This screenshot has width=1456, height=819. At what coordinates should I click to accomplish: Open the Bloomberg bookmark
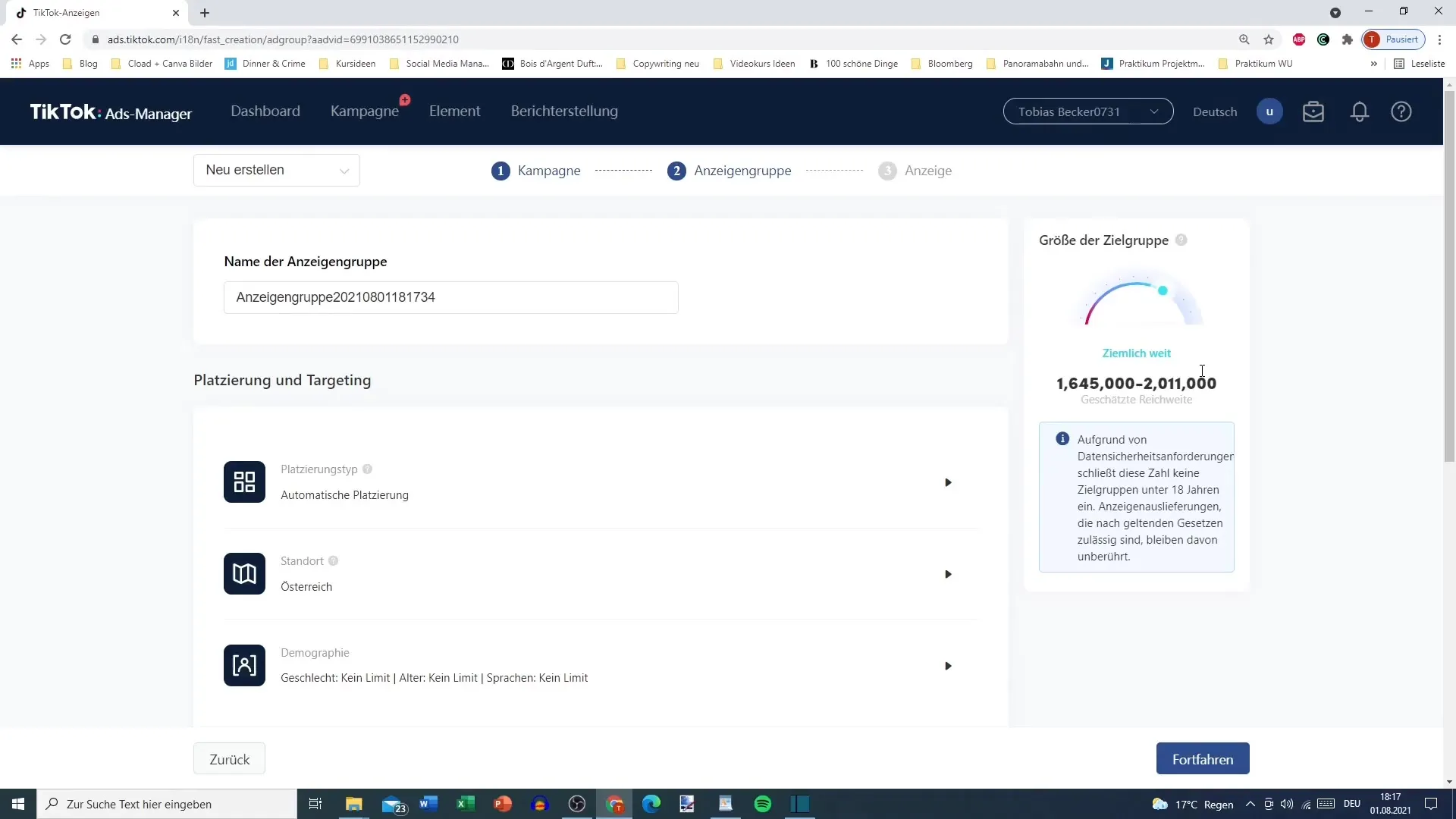[942, 64]
